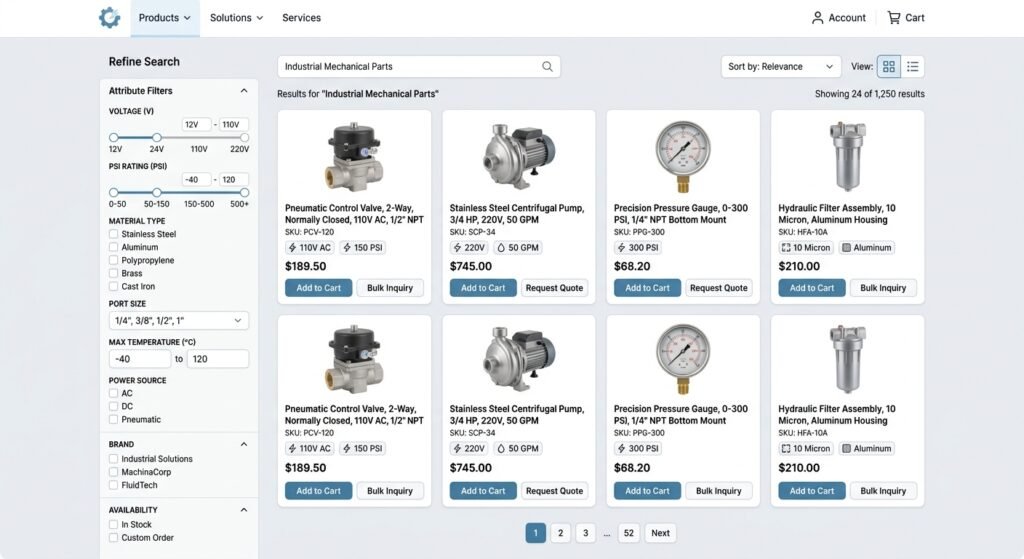
Task: Click voltage slider 12V start handle
Action: (114, 138)
